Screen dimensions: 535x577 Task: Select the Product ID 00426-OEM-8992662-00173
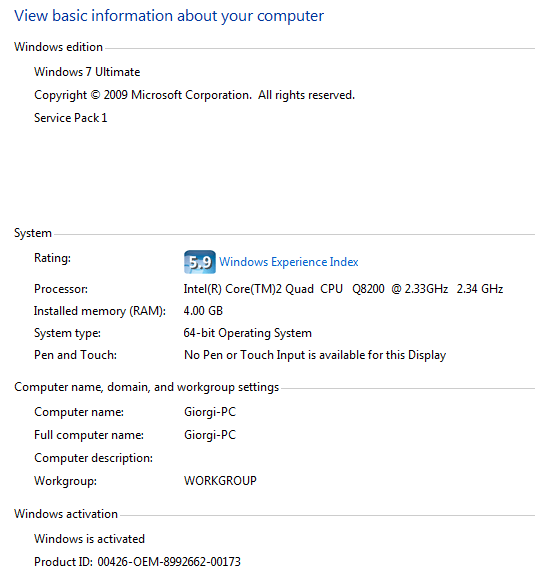tap(137, 562)
